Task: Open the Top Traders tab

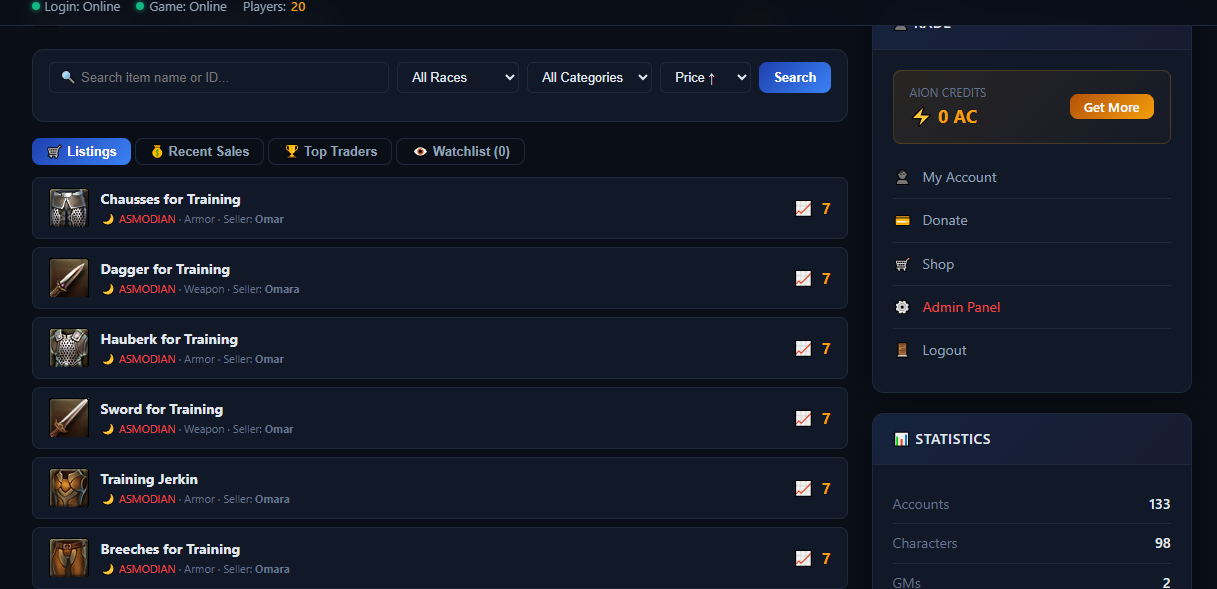Action: [331, 151]
